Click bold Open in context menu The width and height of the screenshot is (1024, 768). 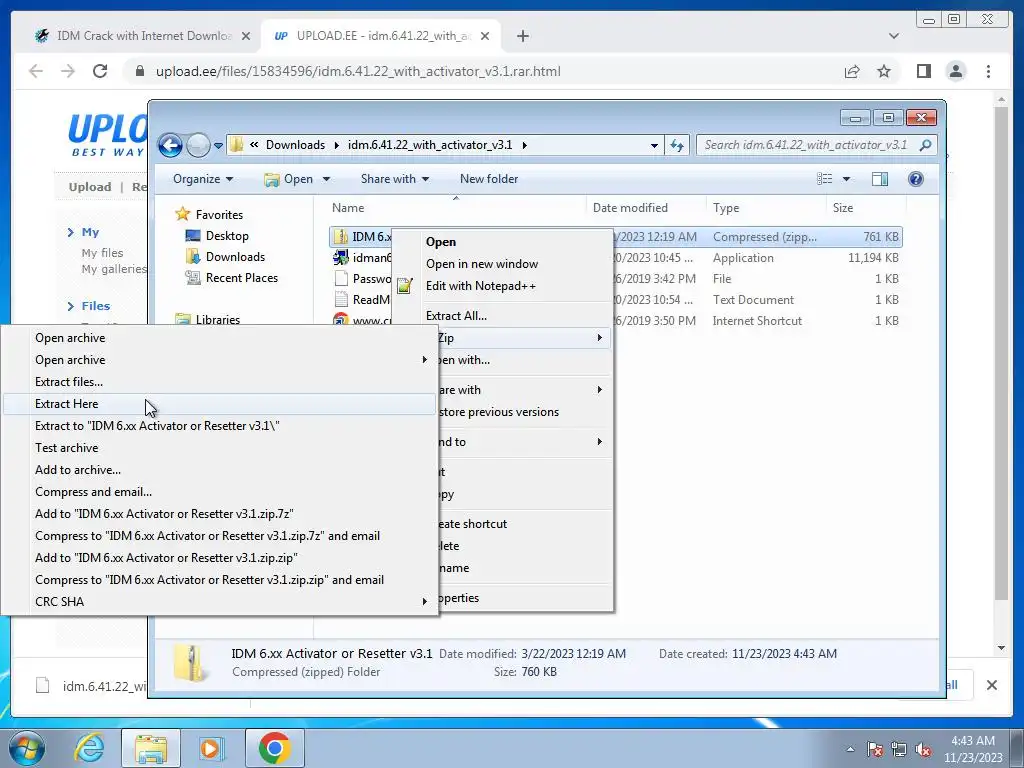click(441, 242)
